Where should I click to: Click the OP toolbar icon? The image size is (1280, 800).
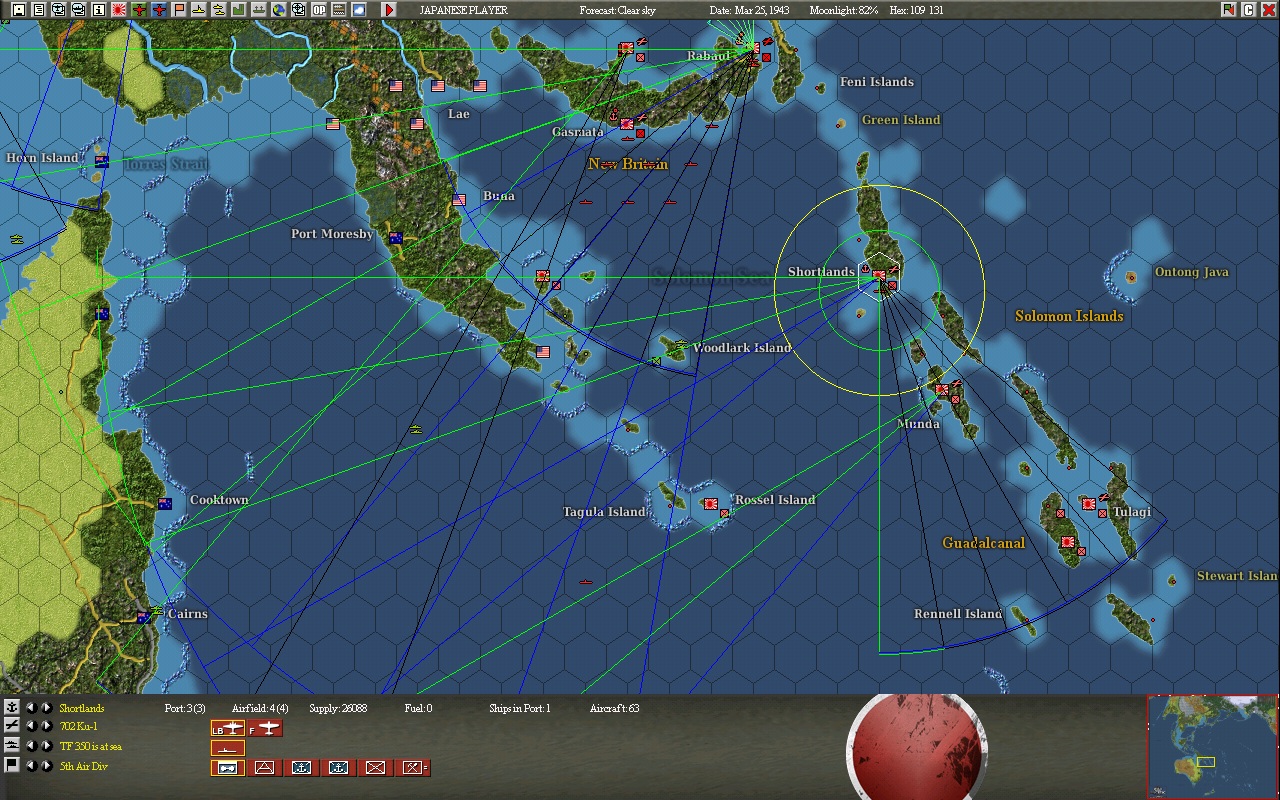point(319,10)
